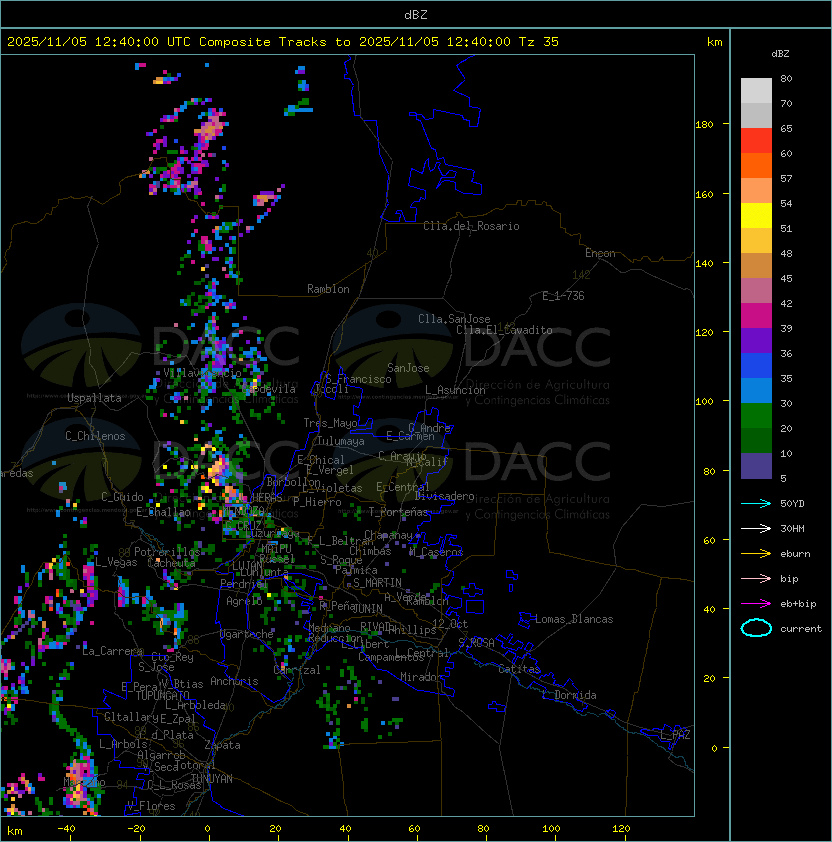The height and width of the screenshot is (842, 832).
Task: Click the 'current' legend label
Action: tap(800, 628)
